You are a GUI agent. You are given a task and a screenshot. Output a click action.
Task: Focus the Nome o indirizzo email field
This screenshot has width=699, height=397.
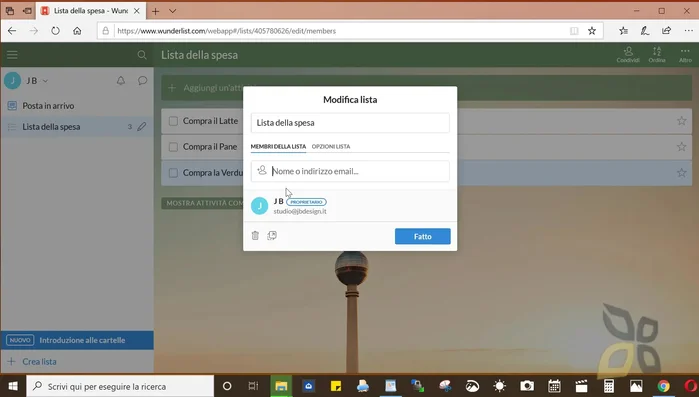[x=350, y=171]
